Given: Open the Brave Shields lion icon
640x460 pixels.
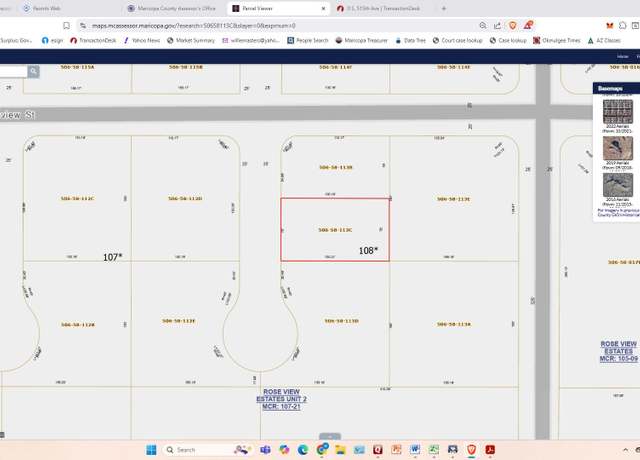Looking at the screenshot, I should (x=513, y=26).
